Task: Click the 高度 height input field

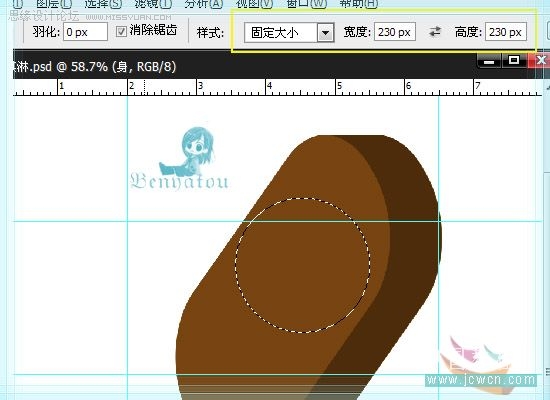Action: click(x=505, y=32)
